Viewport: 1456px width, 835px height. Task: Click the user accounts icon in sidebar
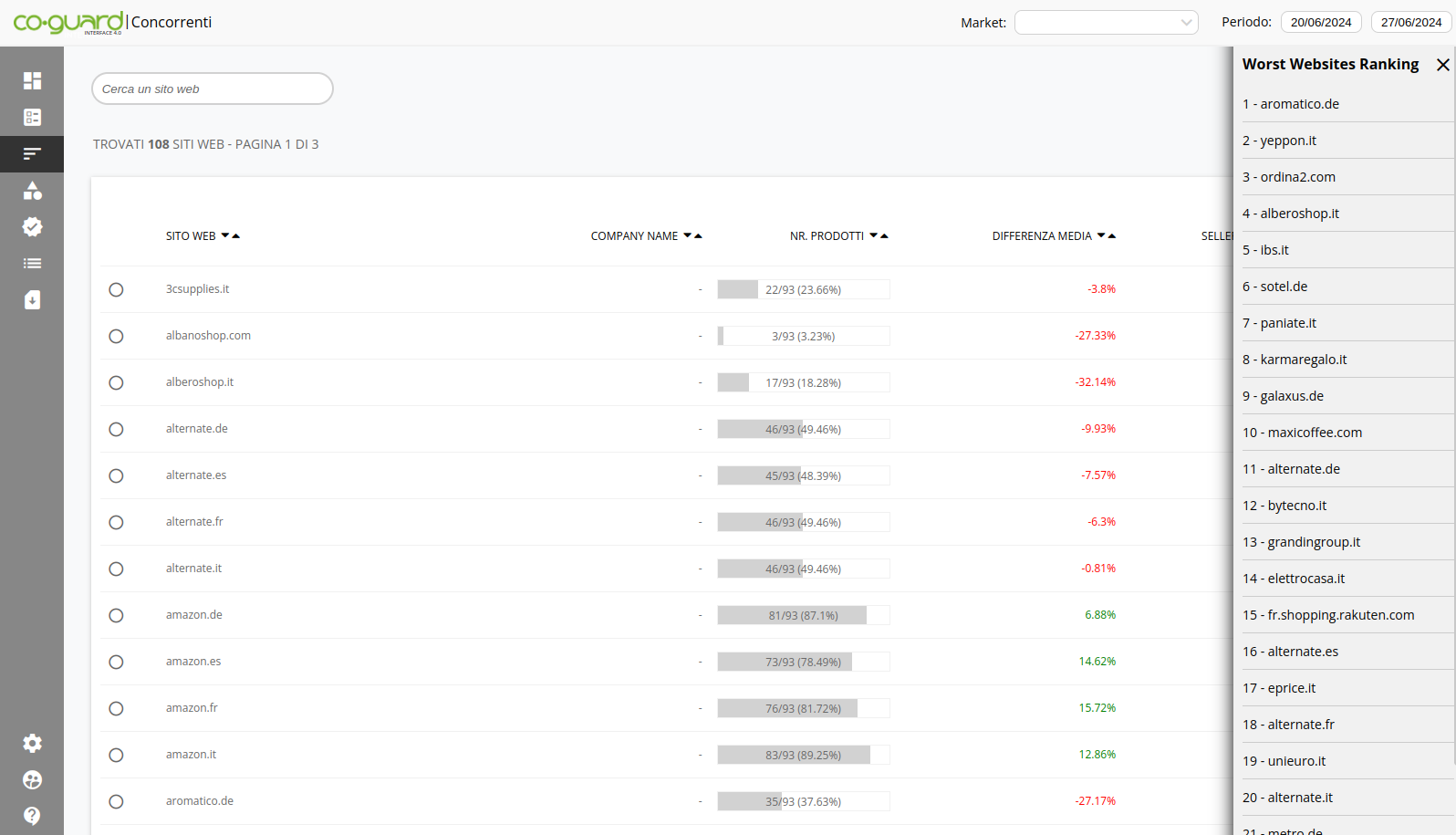(x=32, y=780)
